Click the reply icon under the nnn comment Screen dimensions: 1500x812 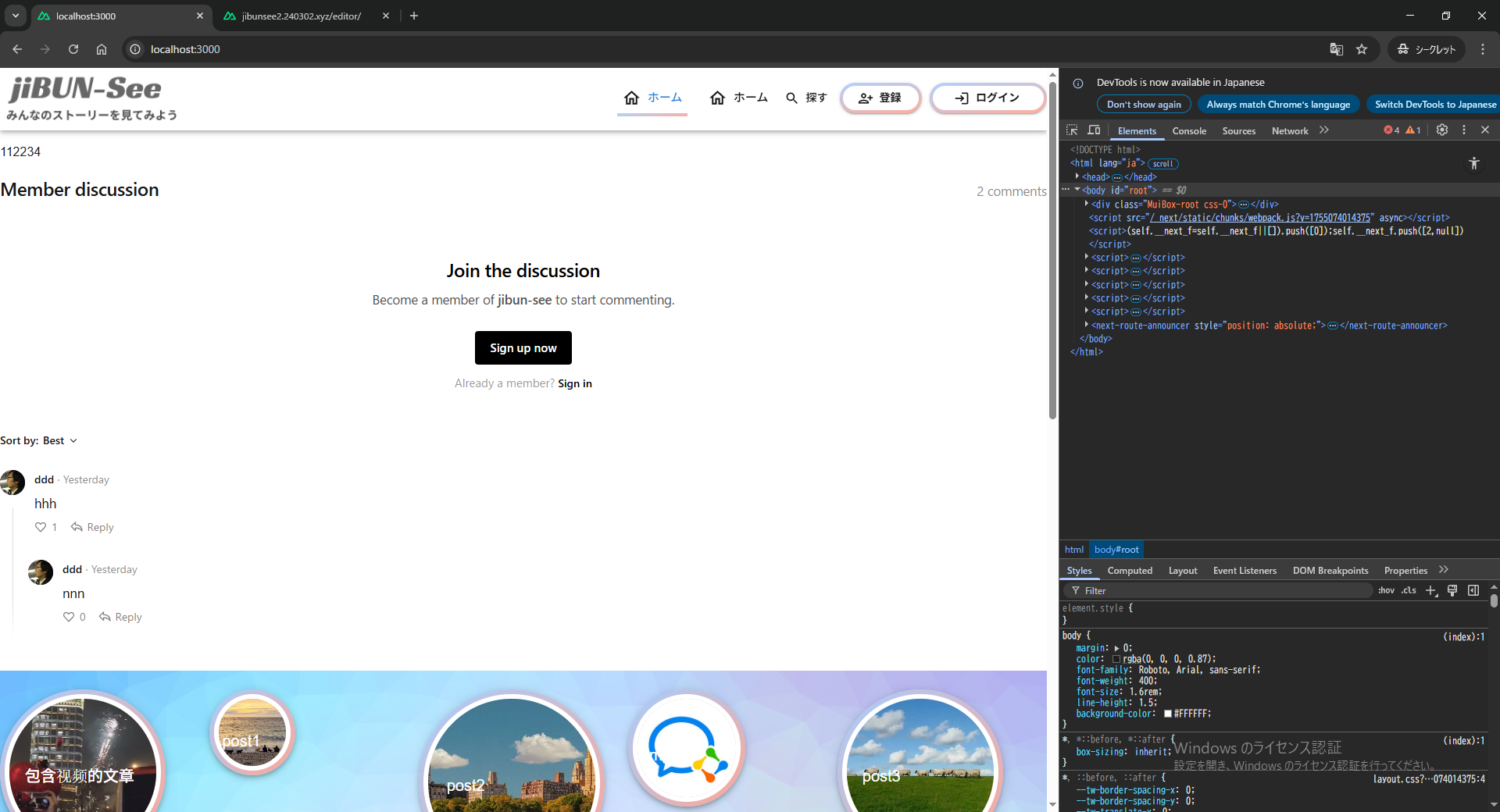tap(105, 617)
